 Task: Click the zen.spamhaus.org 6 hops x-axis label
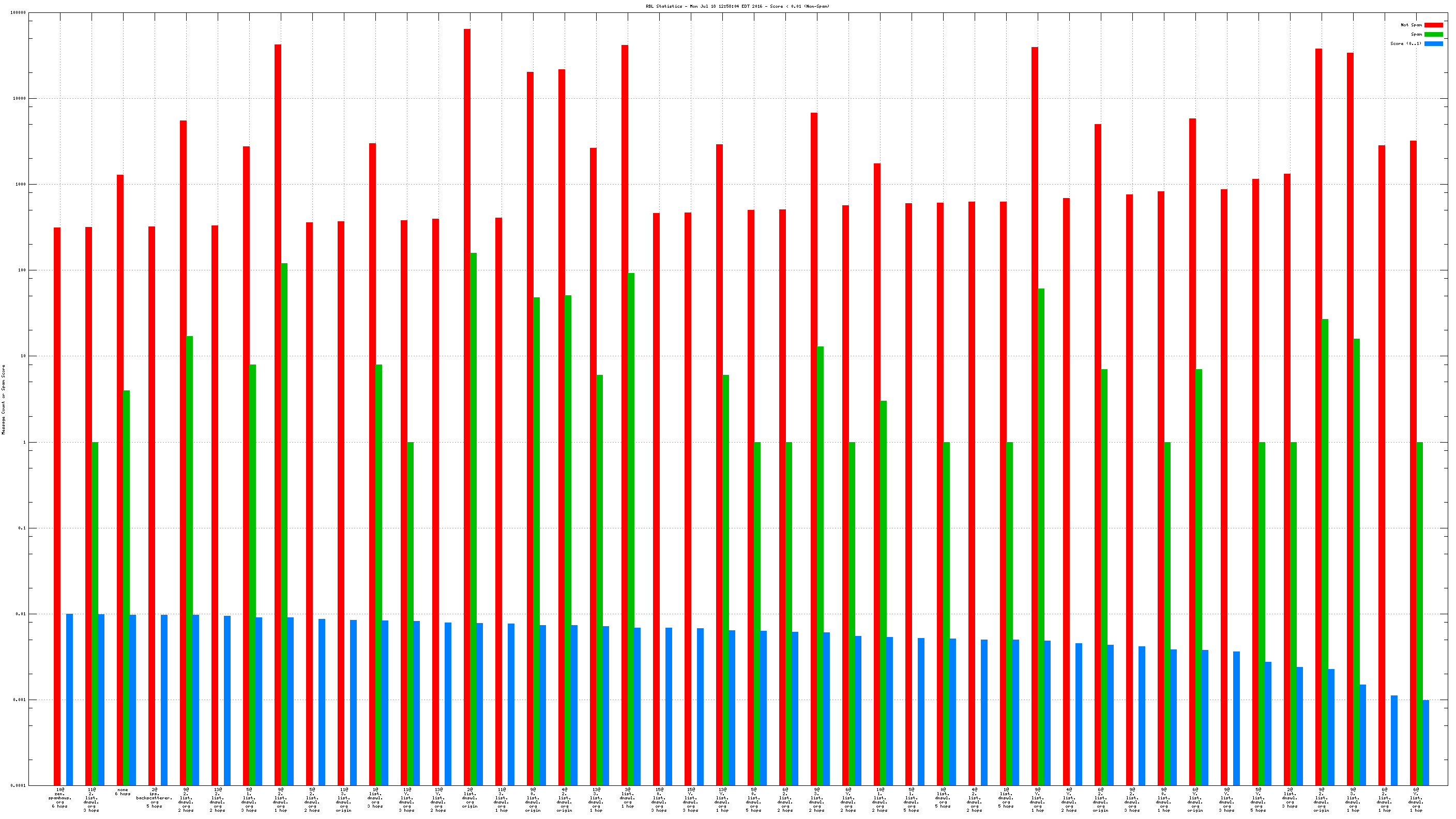[60, 797]
